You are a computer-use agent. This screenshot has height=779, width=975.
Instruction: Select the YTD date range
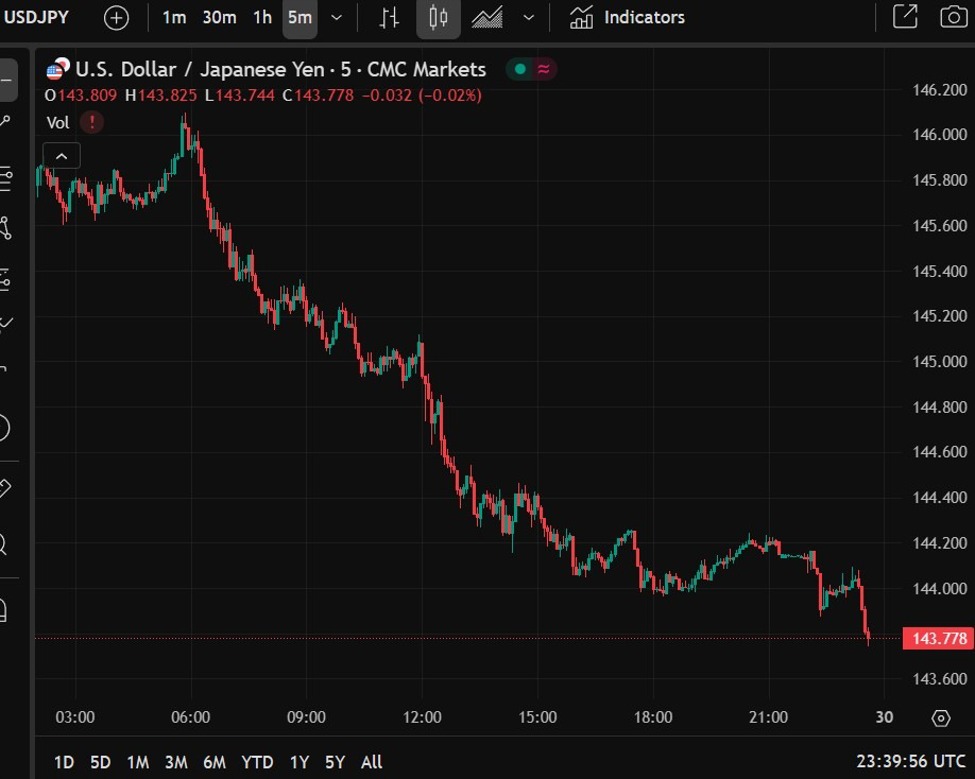pos(257,762)
